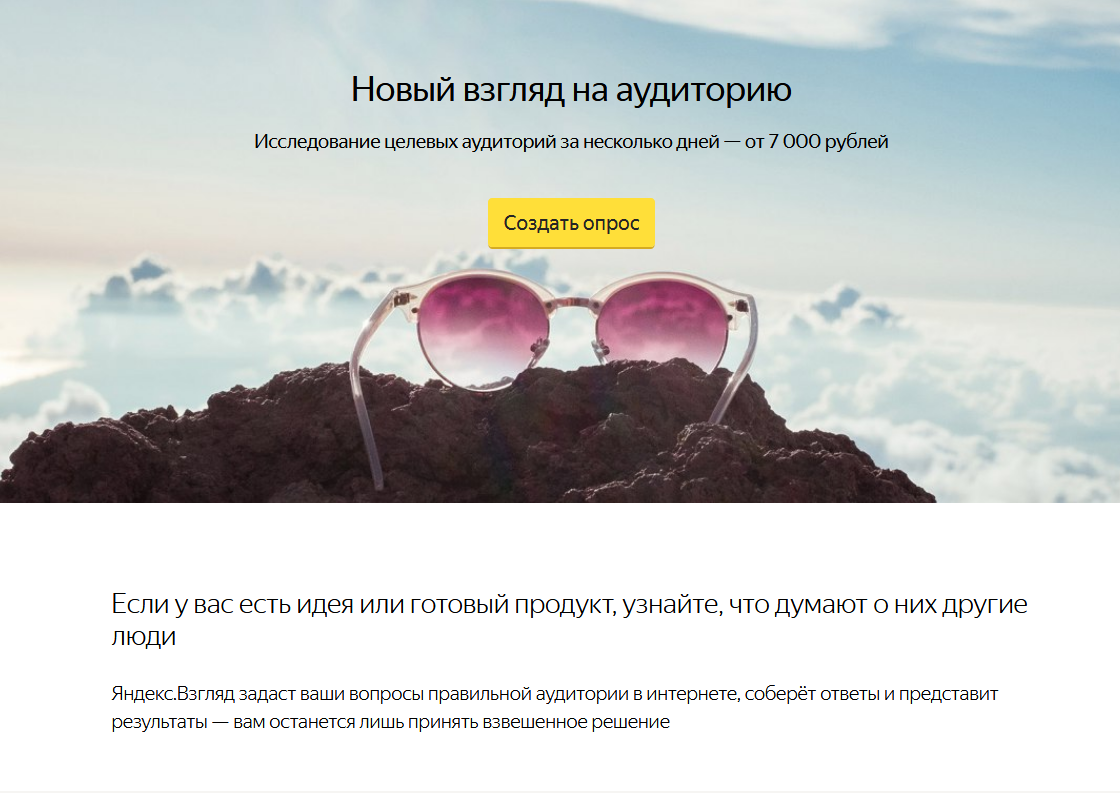Click the right pink lens of the sunglasses
The width and height of the screenshot is (1120, 793).
(x=661, y=326)
